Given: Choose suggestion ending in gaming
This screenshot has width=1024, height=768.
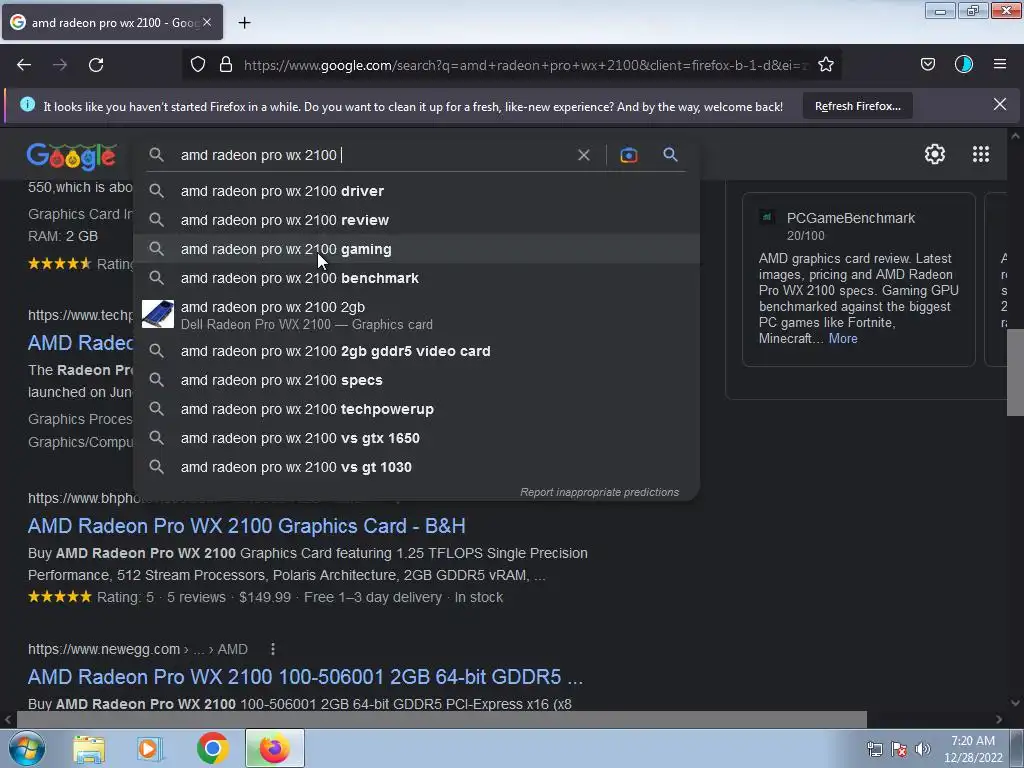Looking at the screenshot, I should tap(416, 249).
